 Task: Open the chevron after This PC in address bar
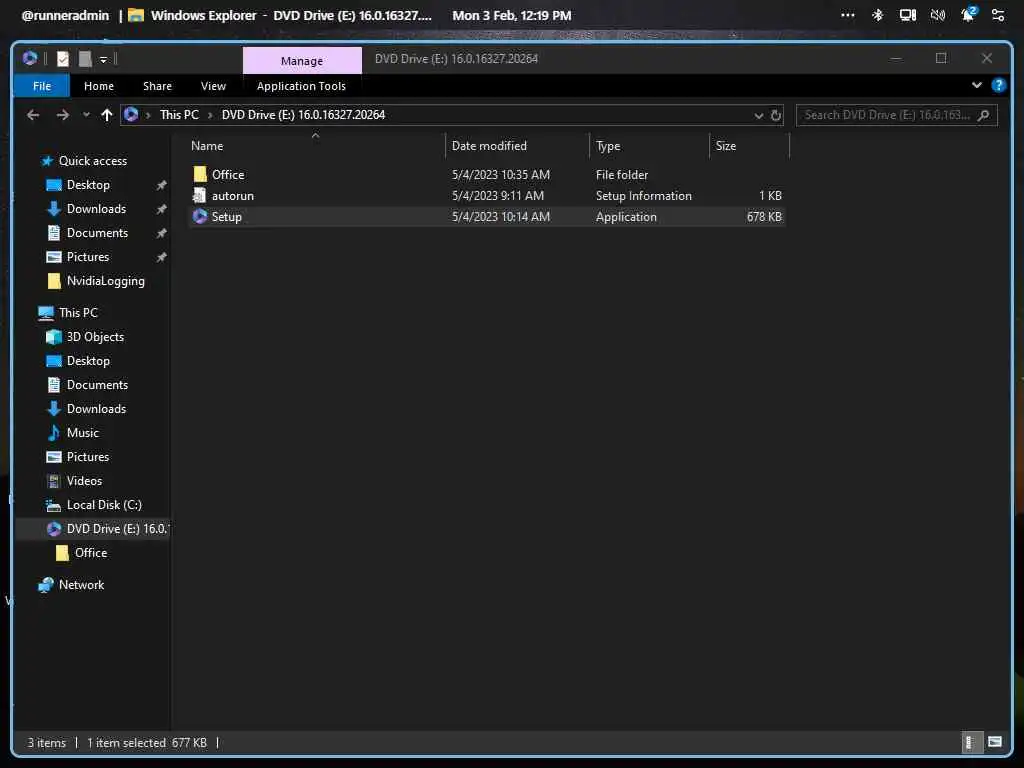pos(210,116)
